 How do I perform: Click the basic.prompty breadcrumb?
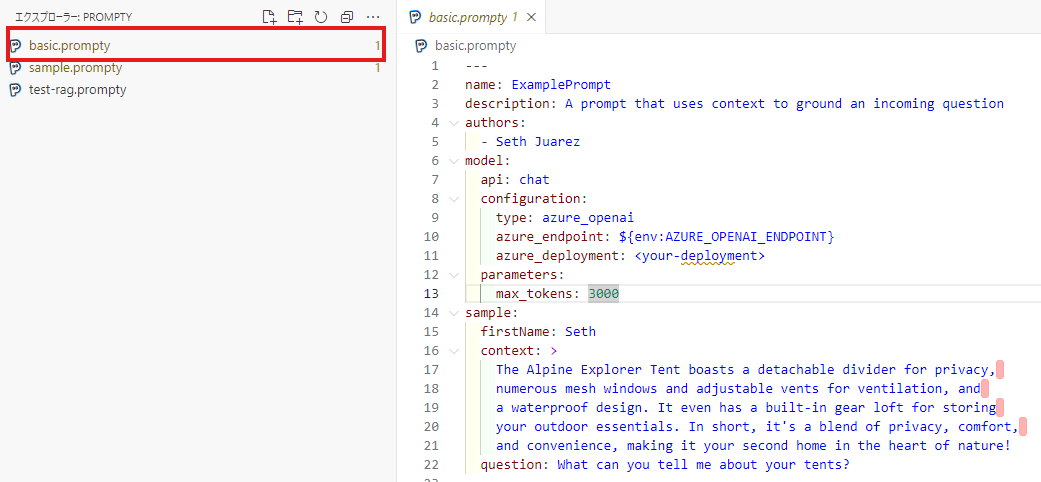(475, 46)
